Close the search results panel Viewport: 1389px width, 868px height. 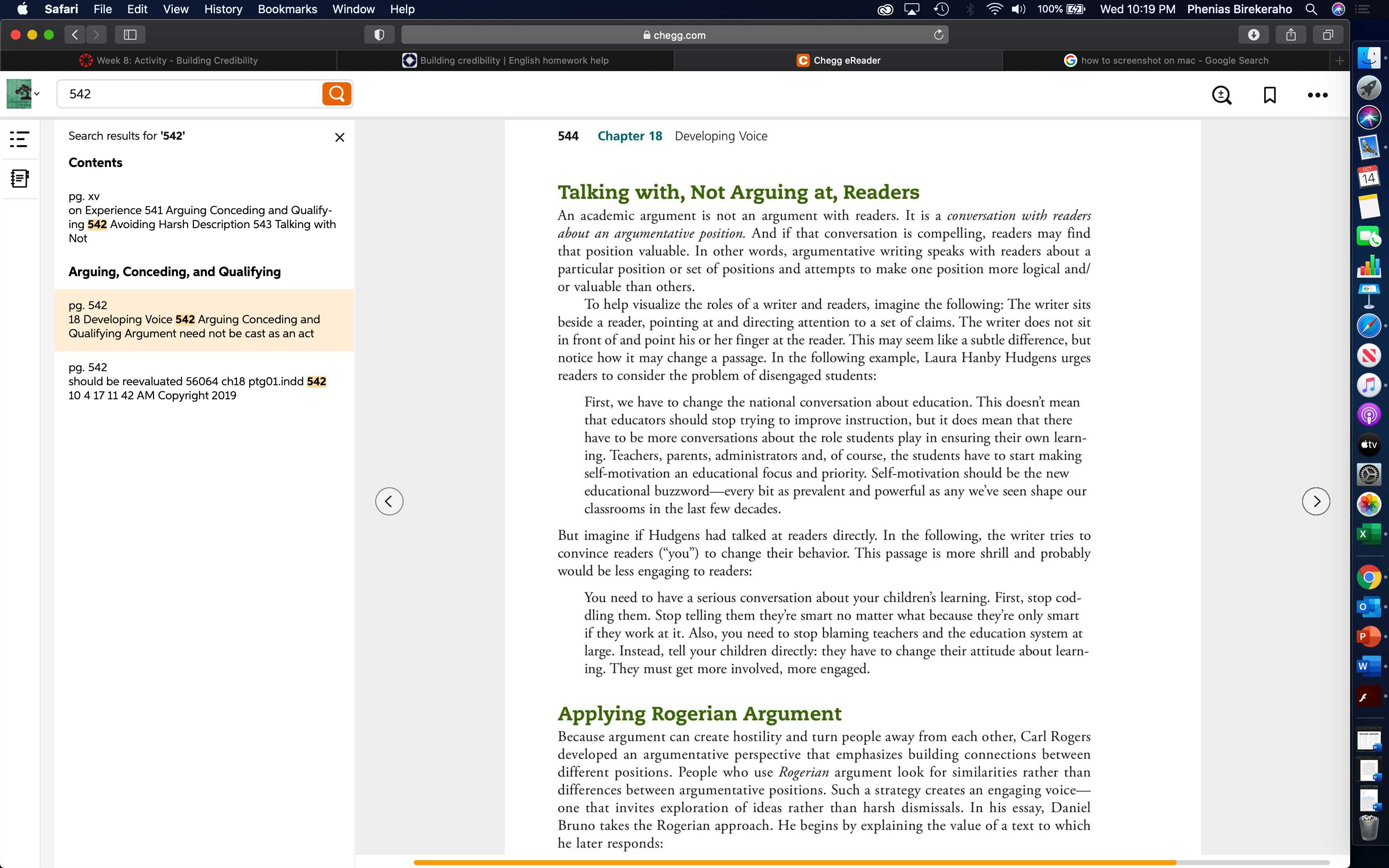tap(340, 137)
